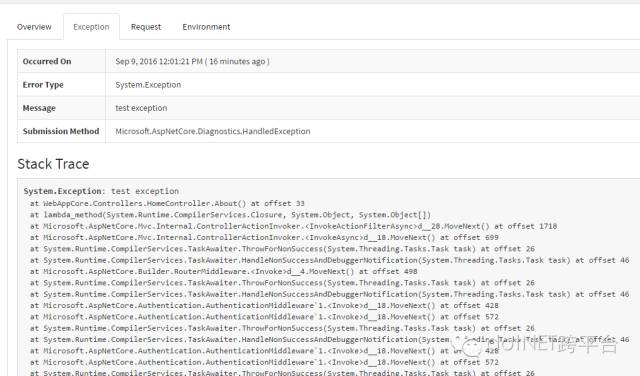Screen dimensions: 640x376
Task: Click the 'Submission Method' row label
Action: [x=61, y=131]
